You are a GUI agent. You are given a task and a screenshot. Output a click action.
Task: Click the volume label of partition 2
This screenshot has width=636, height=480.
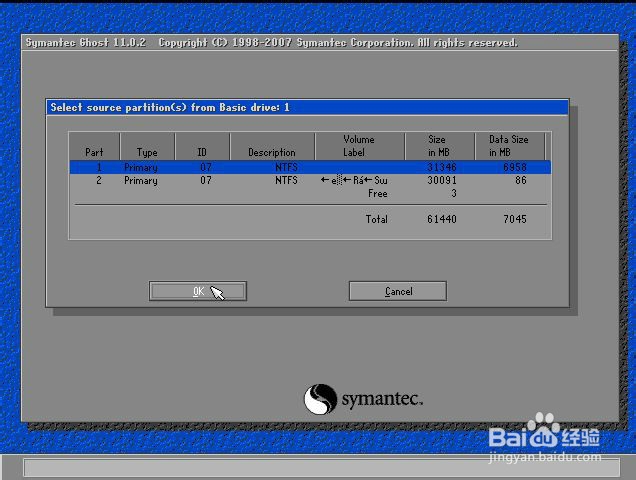coord(354,180)
